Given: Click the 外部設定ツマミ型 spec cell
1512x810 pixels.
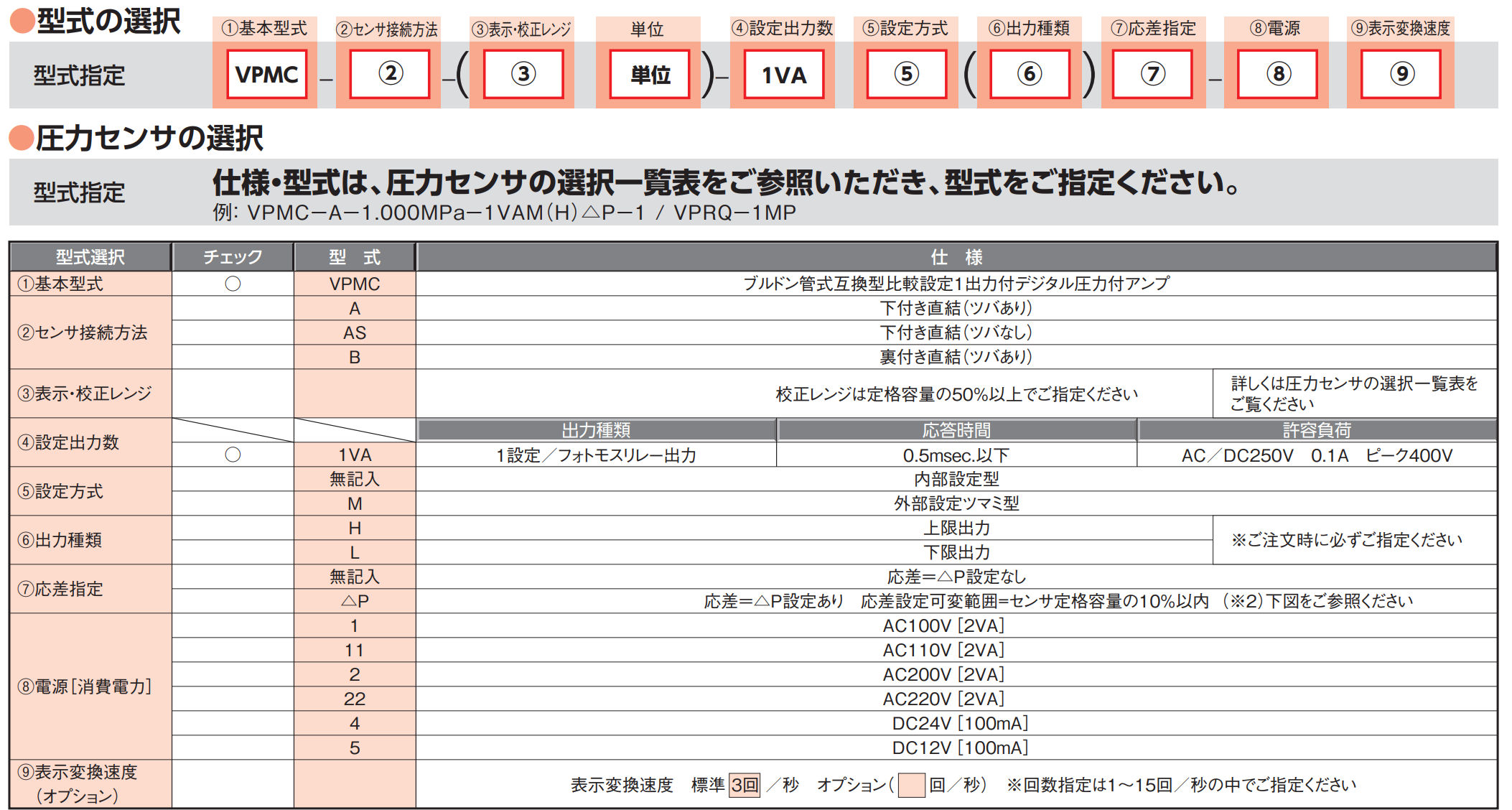Looking at the screenshot, I should coord(956,503).
